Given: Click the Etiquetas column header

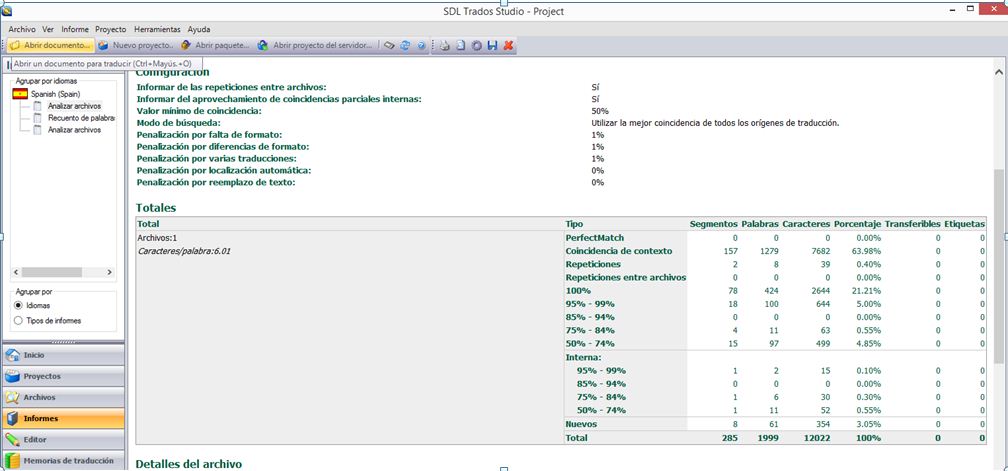Looking at the screenshot, I should pos(964,224).
